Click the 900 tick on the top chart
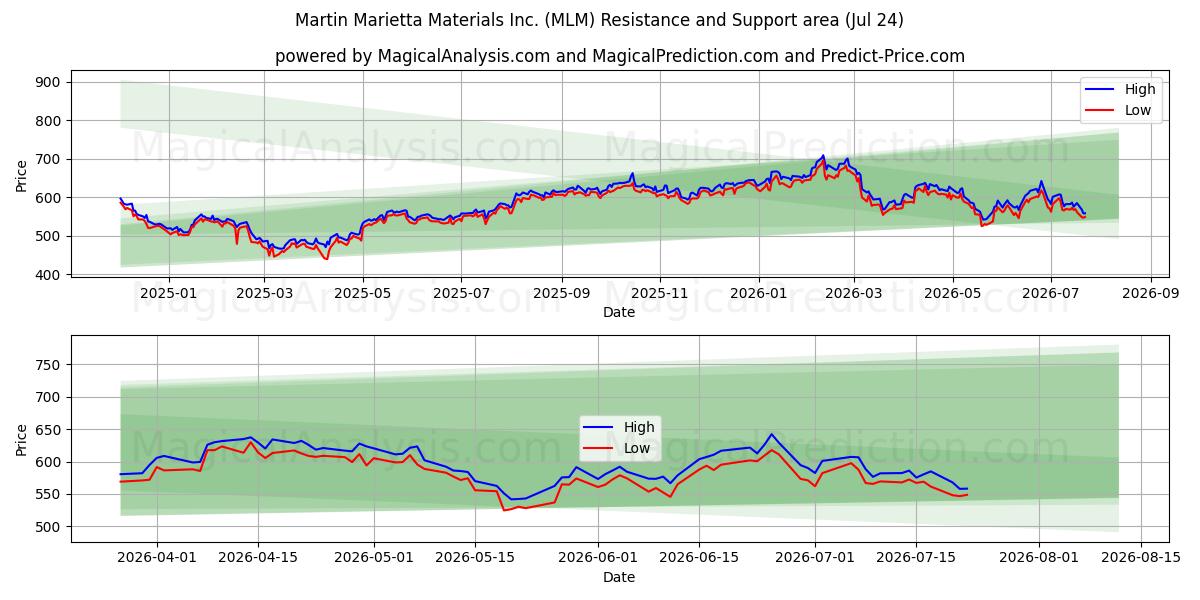1200x600 pixels. pyautogui.click(x=48, y=82)
